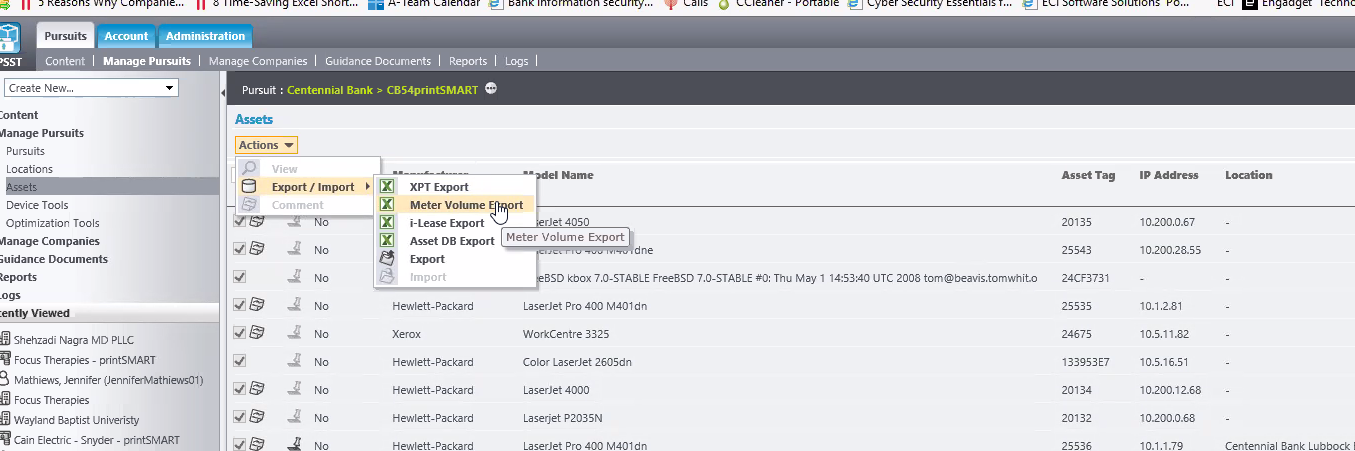Click the person icon for Mathiews, Jennifer

coord(5,380)
